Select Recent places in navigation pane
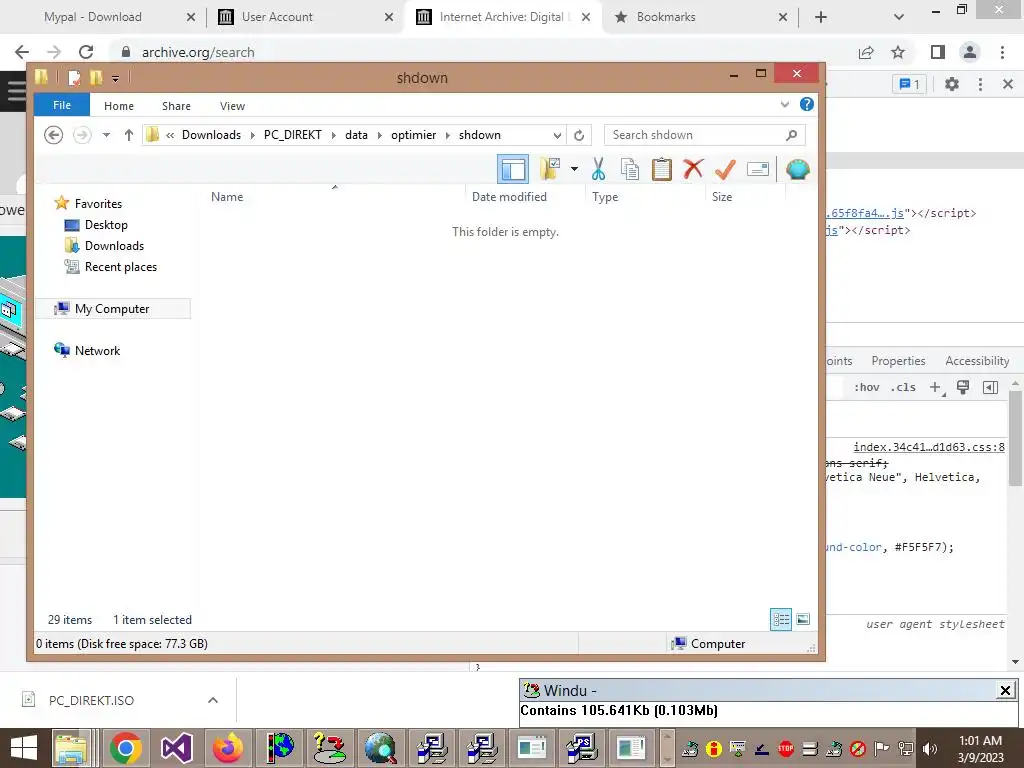Viewport: 1024px width, 768px height. 121,266
